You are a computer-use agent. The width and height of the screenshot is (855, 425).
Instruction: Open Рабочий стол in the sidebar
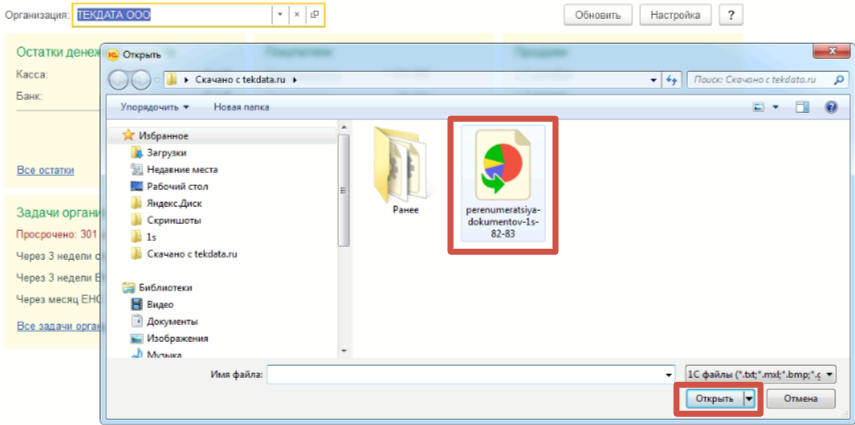(x=177, y=187)
